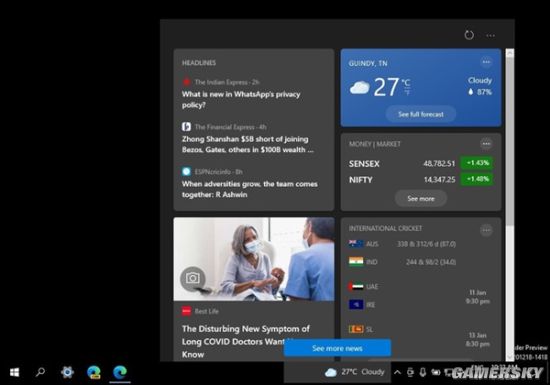The image size is (550, 385).
Task: Click the AUS cricket score row
Action: [x=402, y=244]
